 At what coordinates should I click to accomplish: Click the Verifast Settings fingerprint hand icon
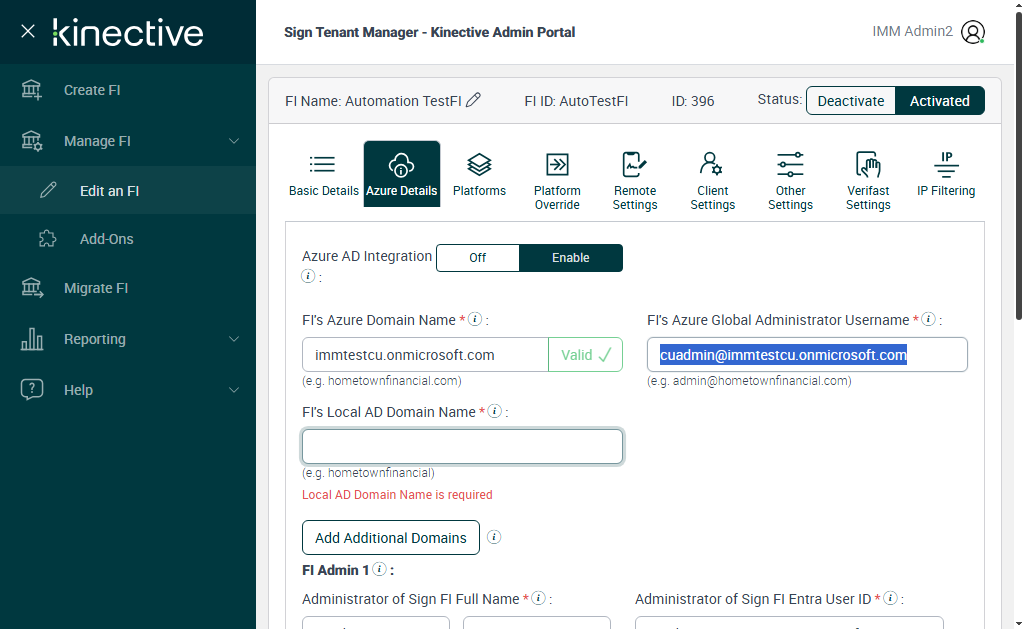point(868,165)
